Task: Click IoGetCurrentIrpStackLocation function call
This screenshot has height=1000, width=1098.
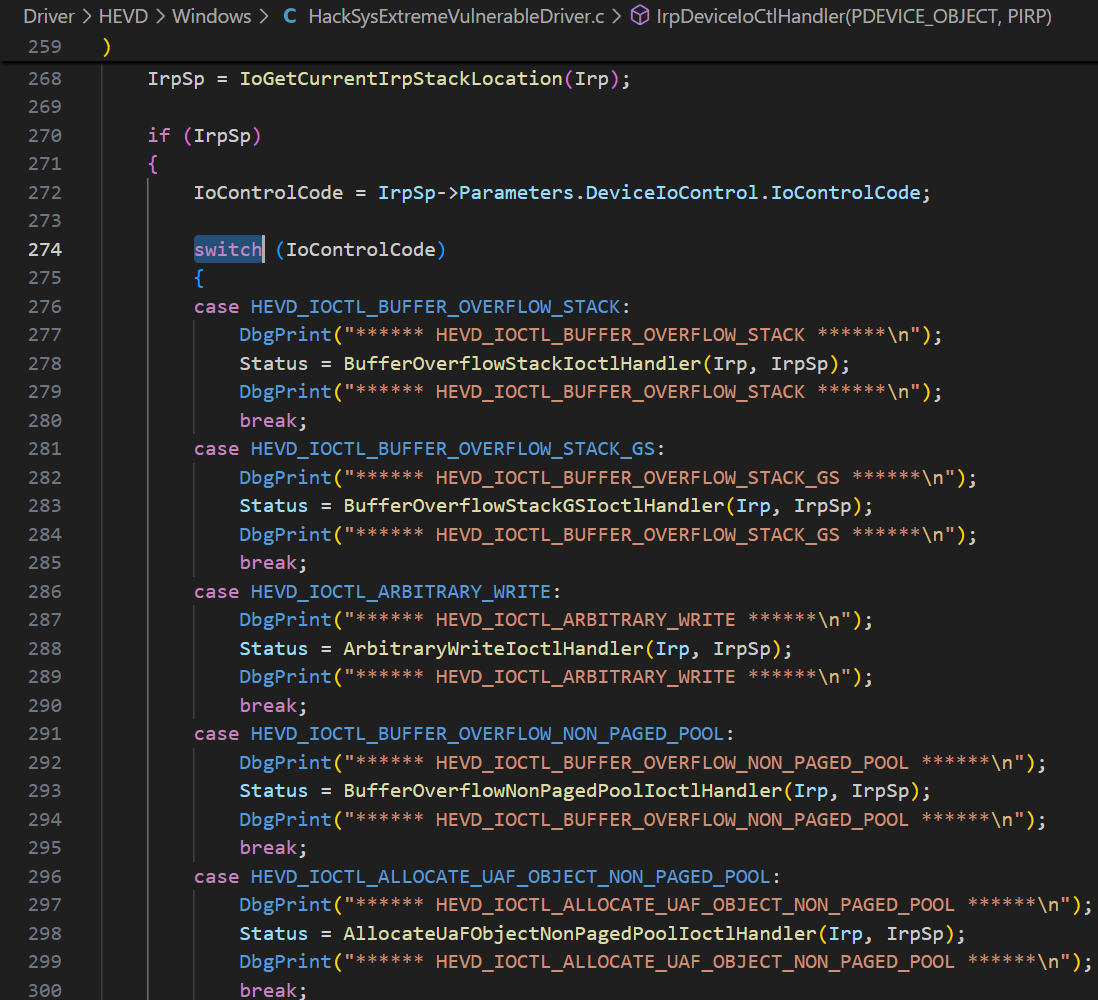Action: [x=401, y=79]
